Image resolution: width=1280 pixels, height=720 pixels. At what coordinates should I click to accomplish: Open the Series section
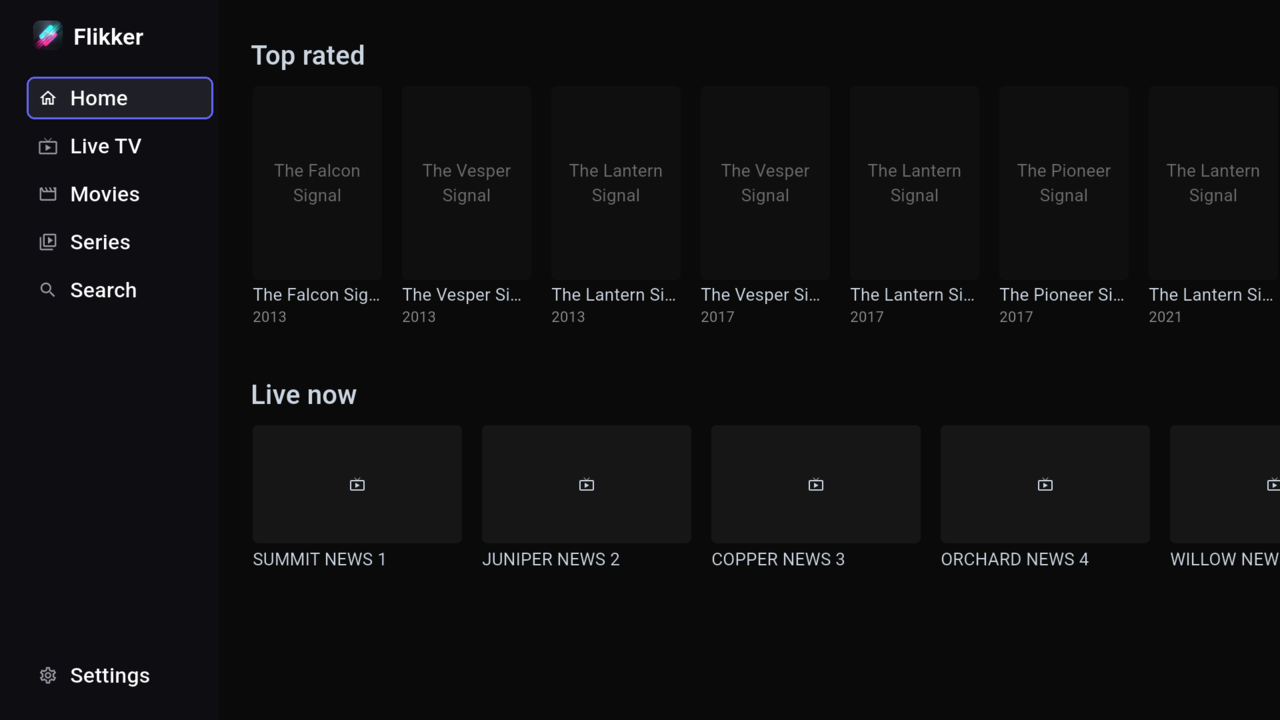pyautogui.click(x=120, y=242)
